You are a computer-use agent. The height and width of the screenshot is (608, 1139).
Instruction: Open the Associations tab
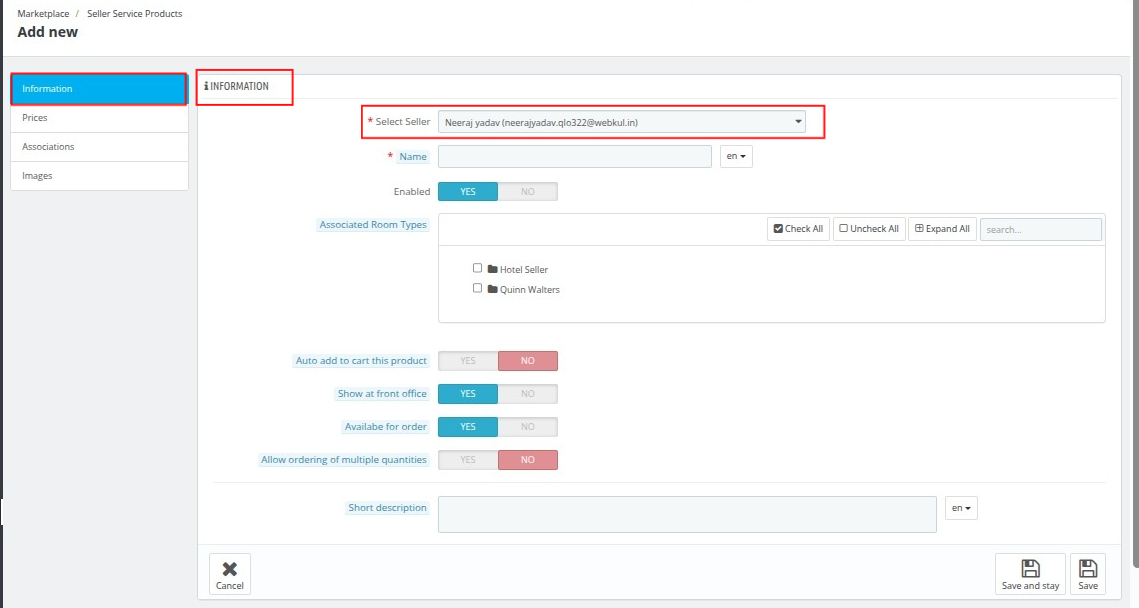[x=100, y=147]
